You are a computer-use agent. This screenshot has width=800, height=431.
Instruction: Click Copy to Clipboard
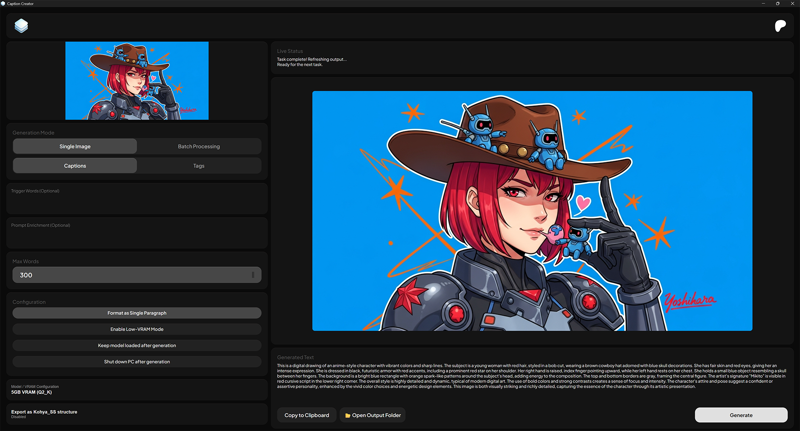pyautogui.click(x=307, y=415)
